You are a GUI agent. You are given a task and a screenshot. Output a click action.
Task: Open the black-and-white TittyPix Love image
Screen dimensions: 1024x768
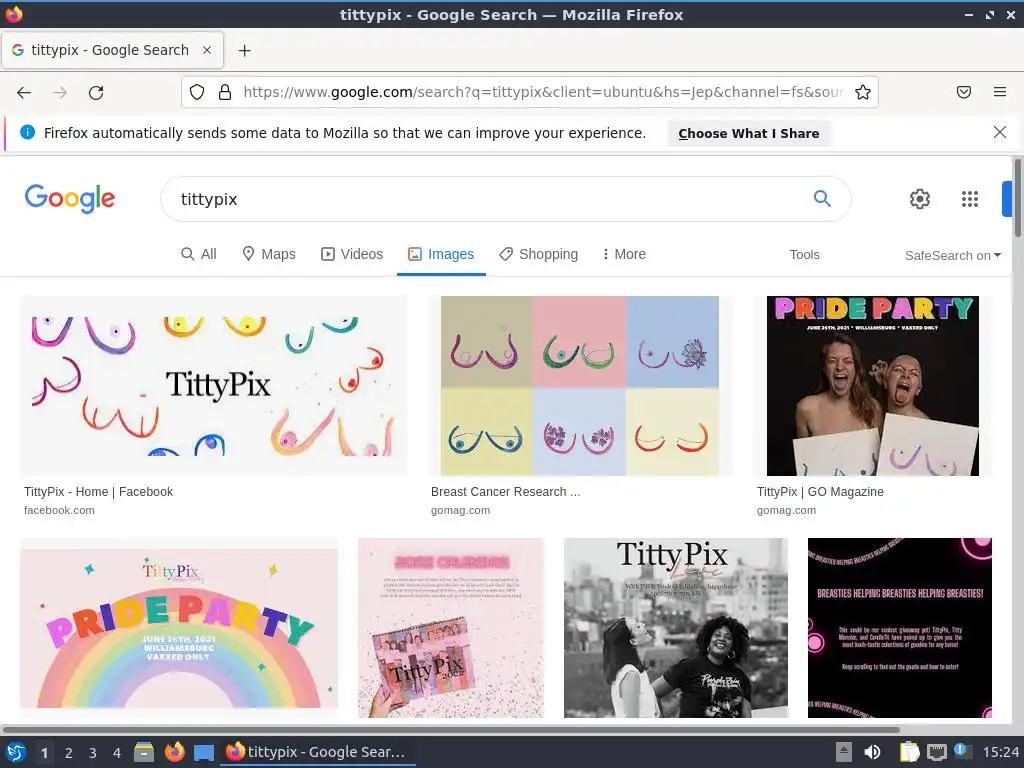[676, 628]
